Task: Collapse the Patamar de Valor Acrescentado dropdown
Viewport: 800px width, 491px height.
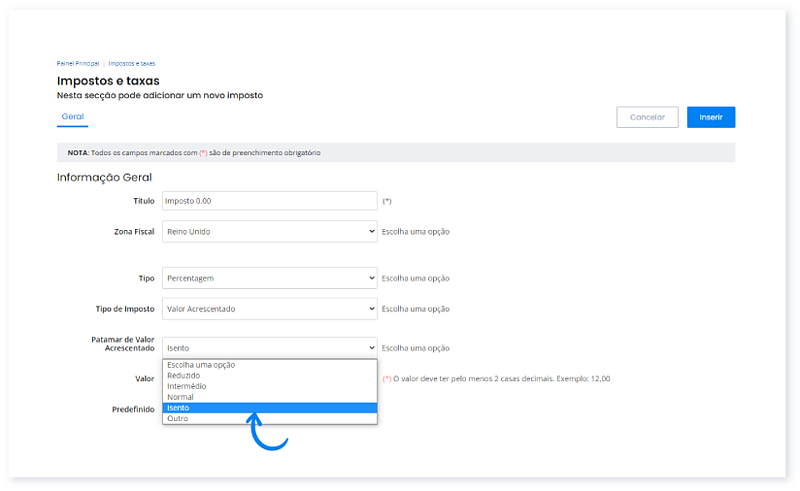Action: [269, 347]
